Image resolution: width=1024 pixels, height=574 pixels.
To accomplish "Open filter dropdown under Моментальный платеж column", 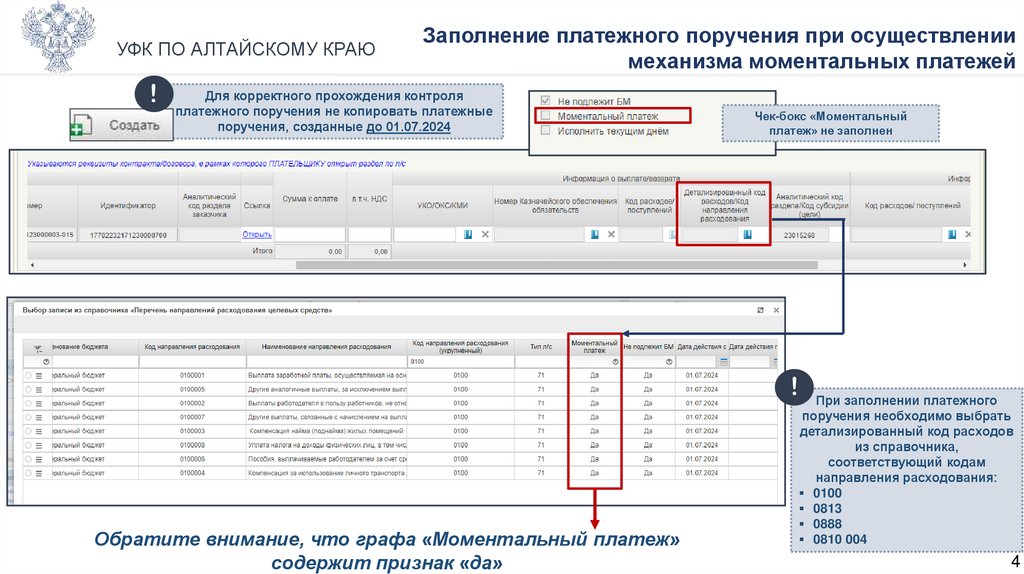I will pos(615,362).
